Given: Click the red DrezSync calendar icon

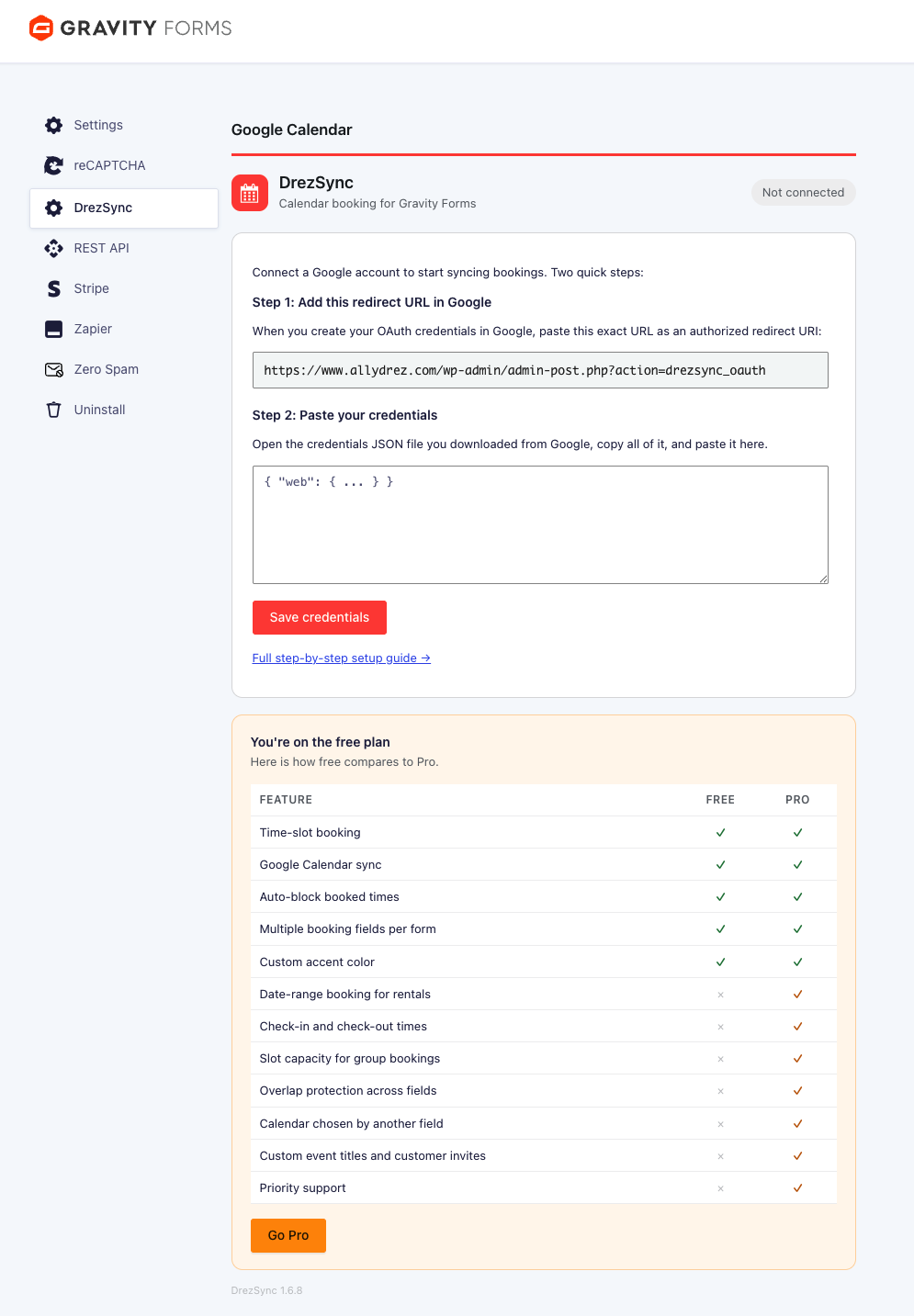Looking at the screenshot, I should (x=250, y=193).
